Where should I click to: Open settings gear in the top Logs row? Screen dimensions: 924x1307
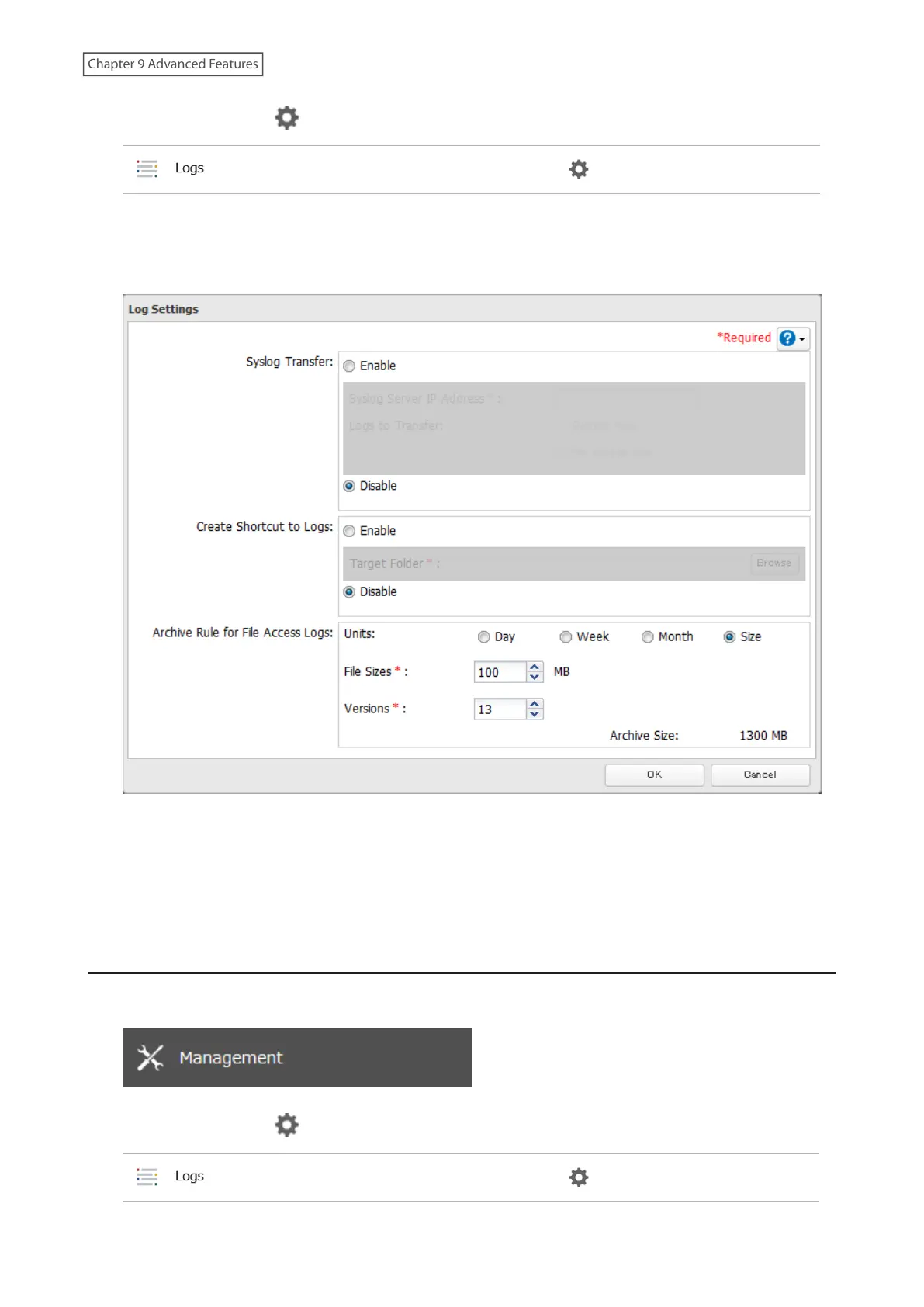coord(579,169)
